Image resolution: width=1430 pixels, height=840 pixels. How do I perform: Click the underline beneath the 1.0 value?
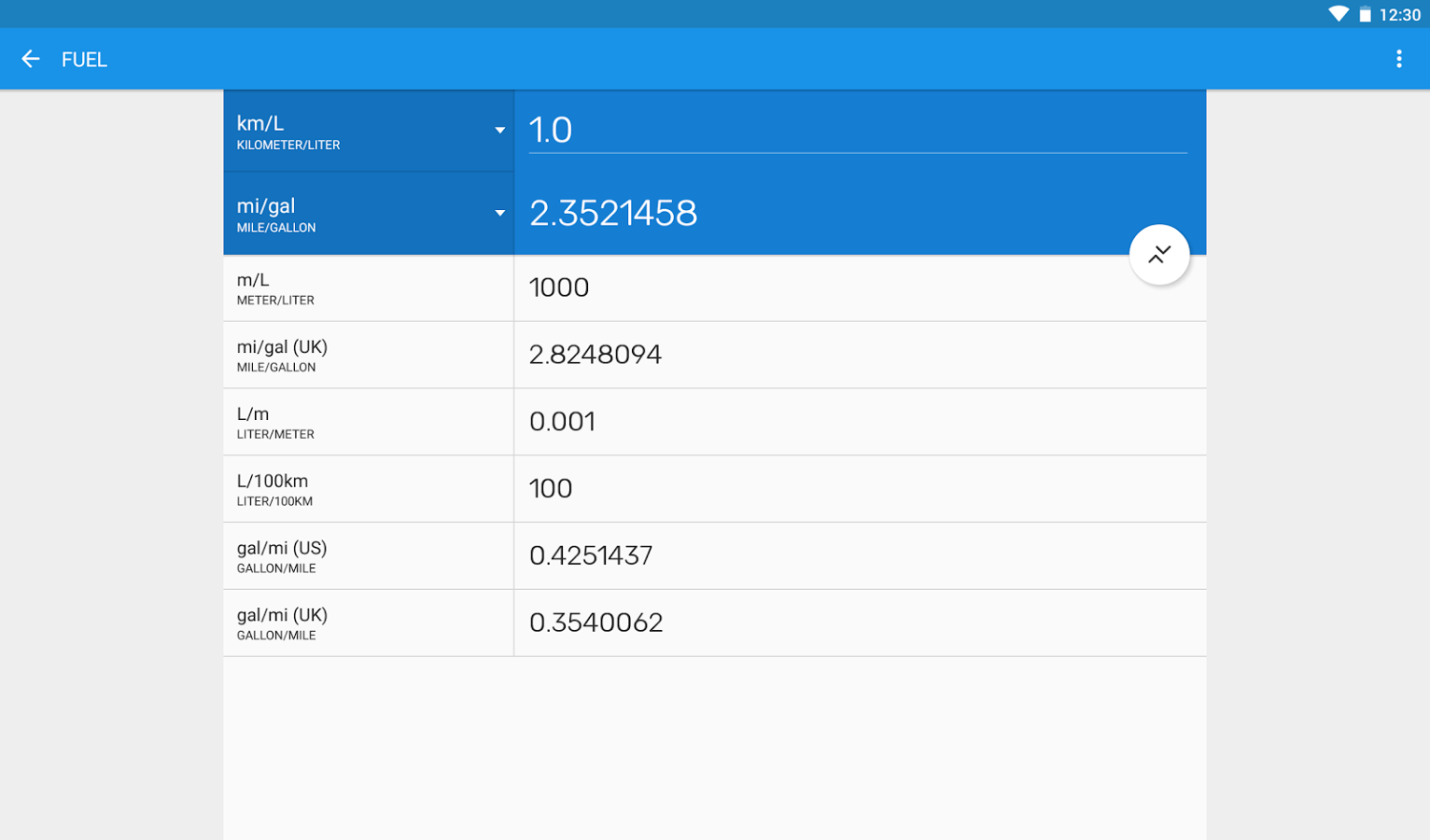tap(857, 154)
